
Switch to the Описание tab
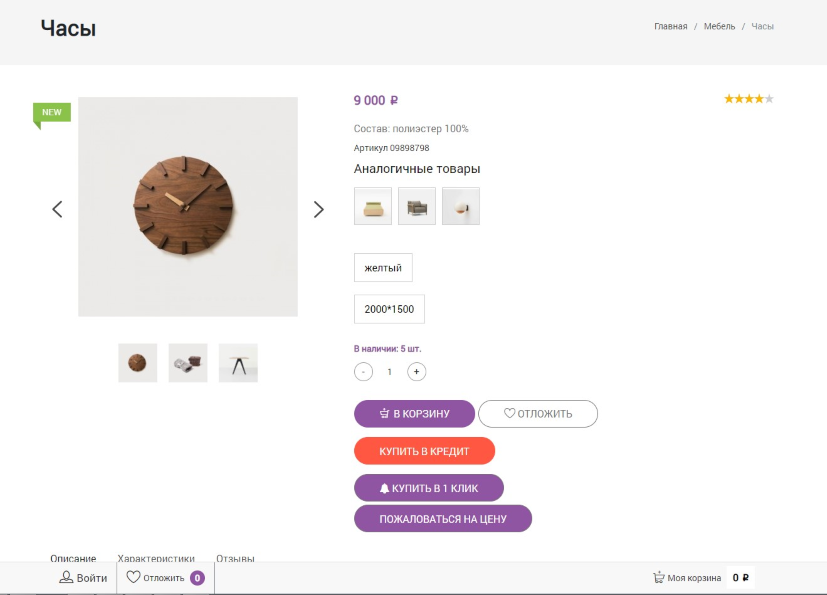point(73,558)
